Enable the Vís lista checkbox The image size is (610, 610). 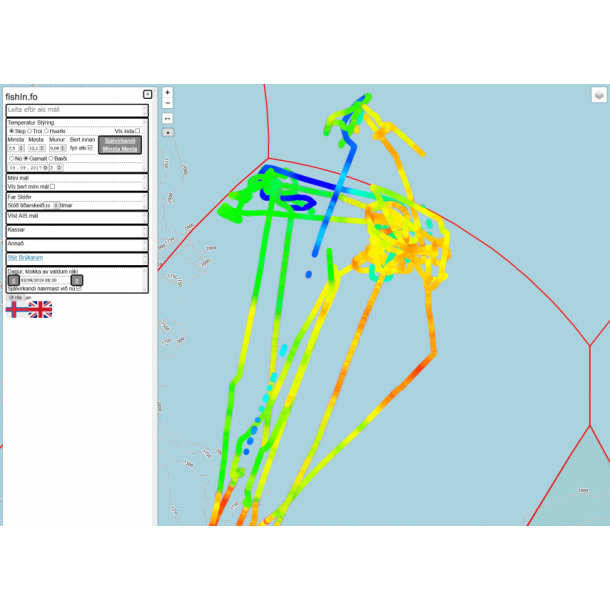tap(138, 130)
